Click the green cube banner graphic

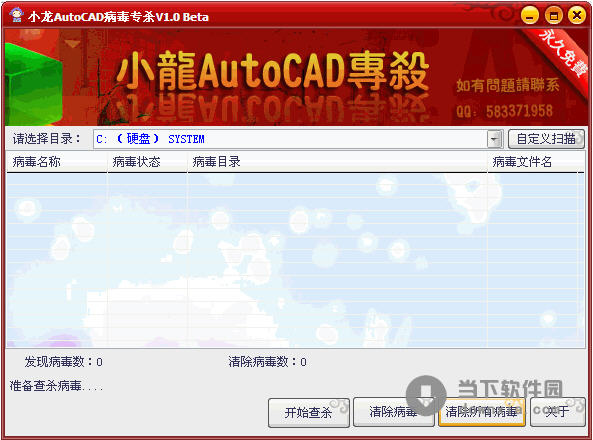33,84
